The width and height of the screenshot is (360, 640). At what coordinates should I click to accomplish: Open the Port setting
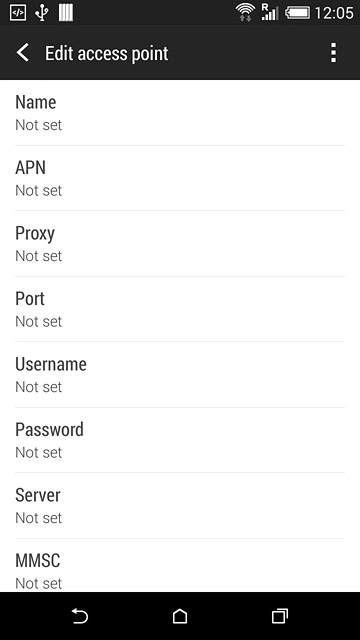tap(180, 309)
